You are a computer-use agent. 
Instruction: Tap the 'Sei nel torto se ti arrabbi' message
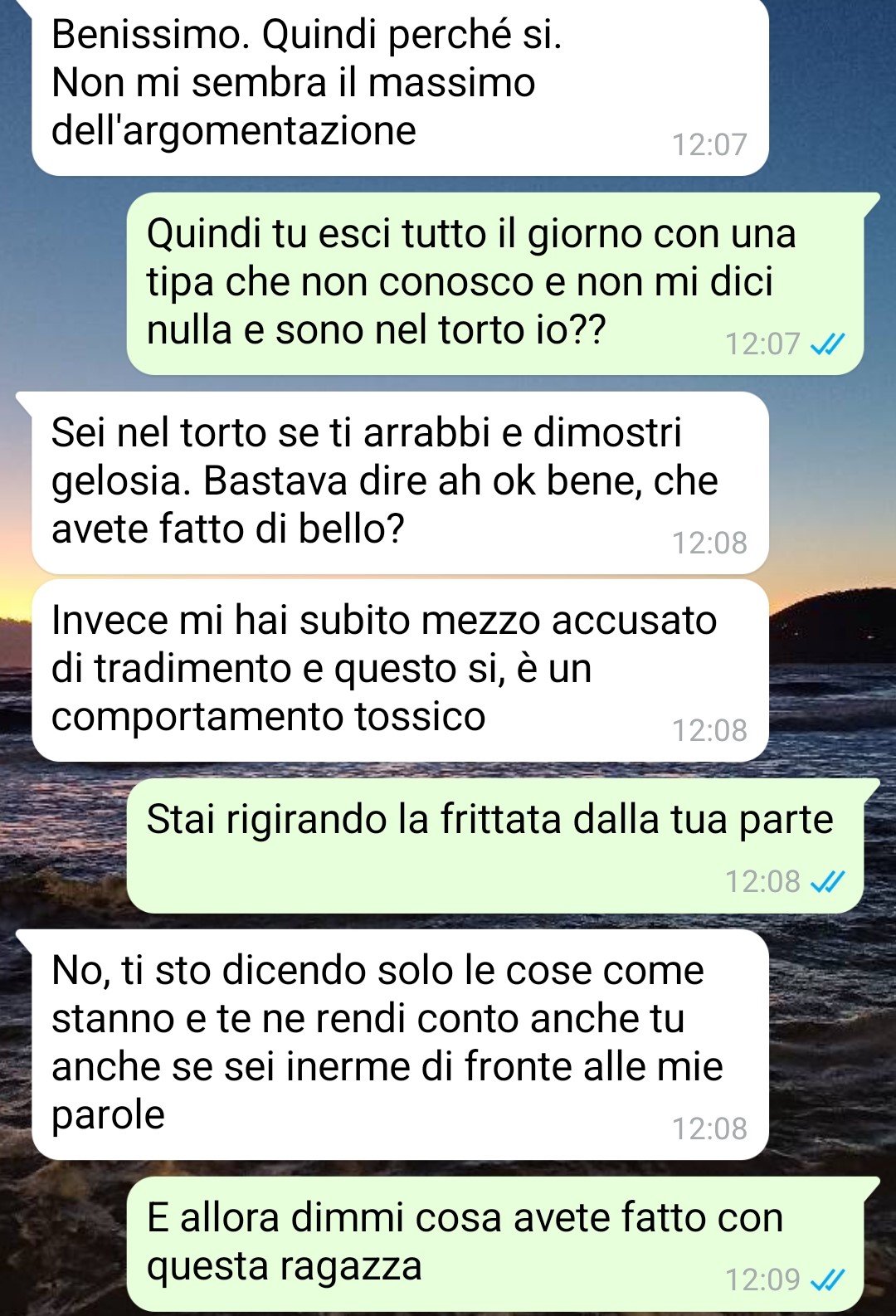[x=400, y=483]
